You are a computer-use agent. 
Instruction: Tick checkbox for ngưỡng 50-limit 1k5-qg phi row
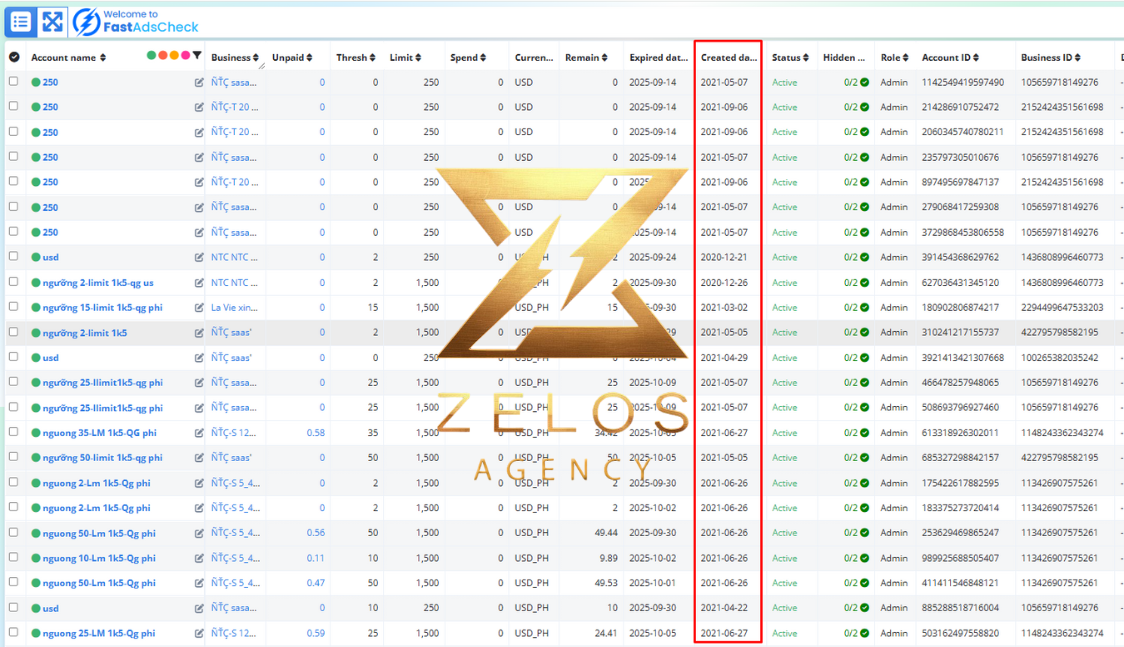coord(14,456)
